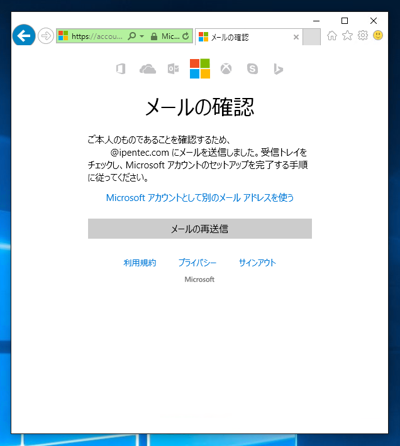400x446 pixels.
Task: Select the メールの確認 browser tab
Action: (249, 37)
